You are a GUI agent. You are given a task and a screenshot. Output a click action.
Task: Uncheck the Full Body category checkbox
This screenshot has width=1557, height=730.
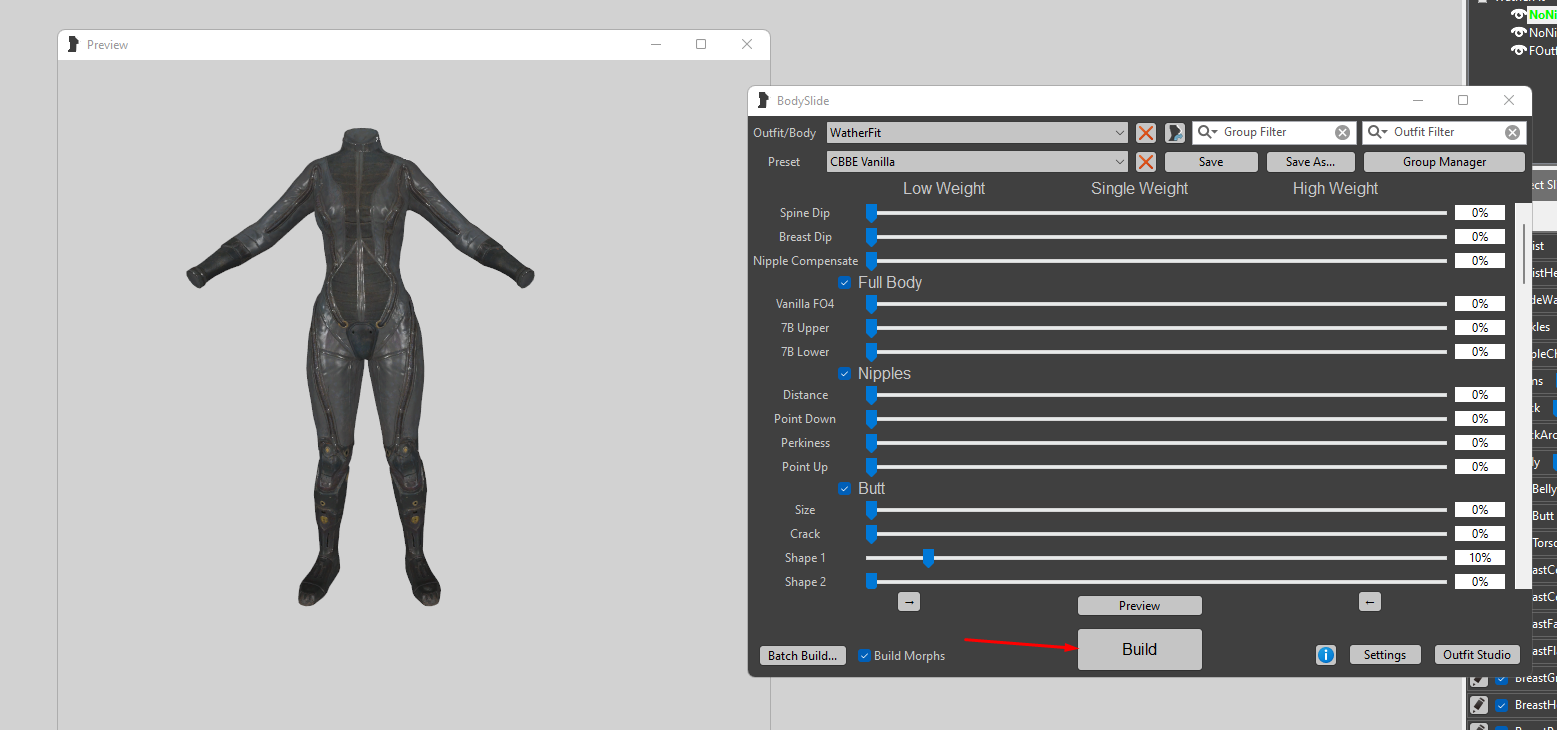pos(844,283)
